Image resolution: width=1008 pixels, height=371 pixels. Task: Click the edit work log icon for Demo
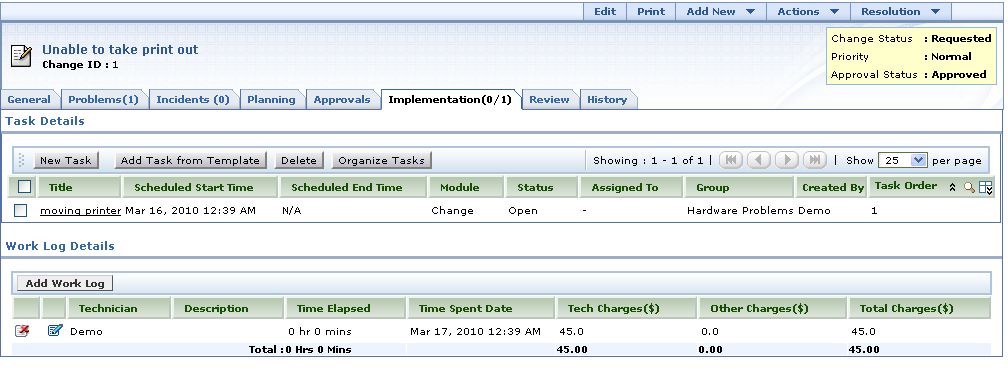55,330
